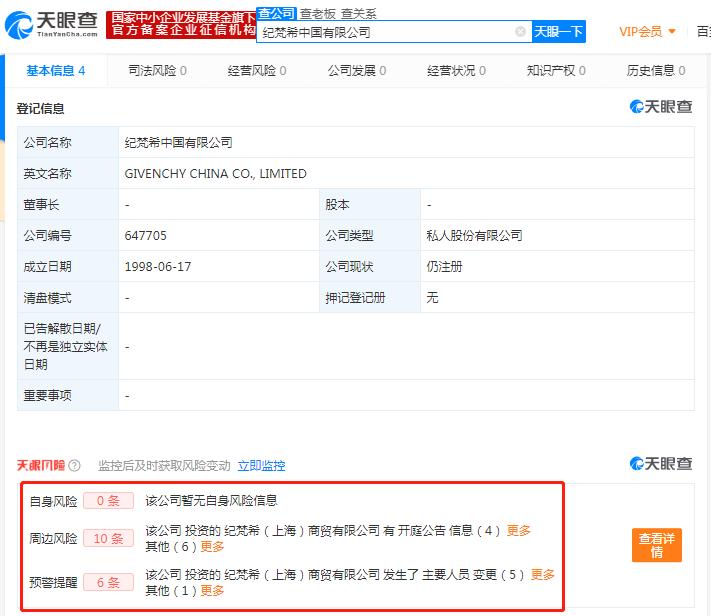Open the 历史信息 0 tab

coord(656,71)
